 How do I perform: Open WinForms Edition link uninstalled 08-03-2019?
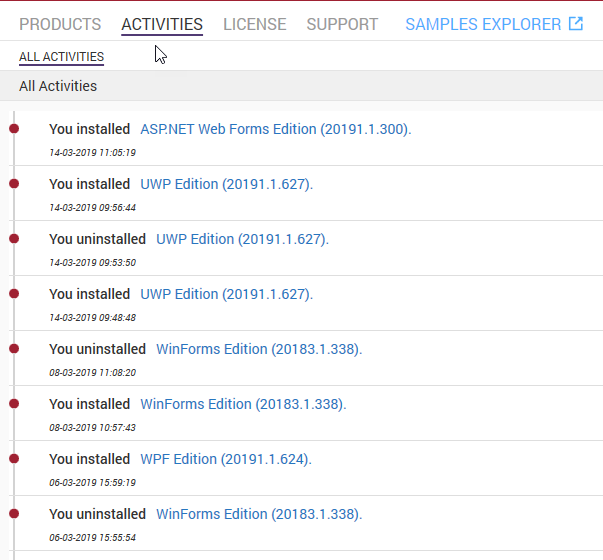pos(259,349)
